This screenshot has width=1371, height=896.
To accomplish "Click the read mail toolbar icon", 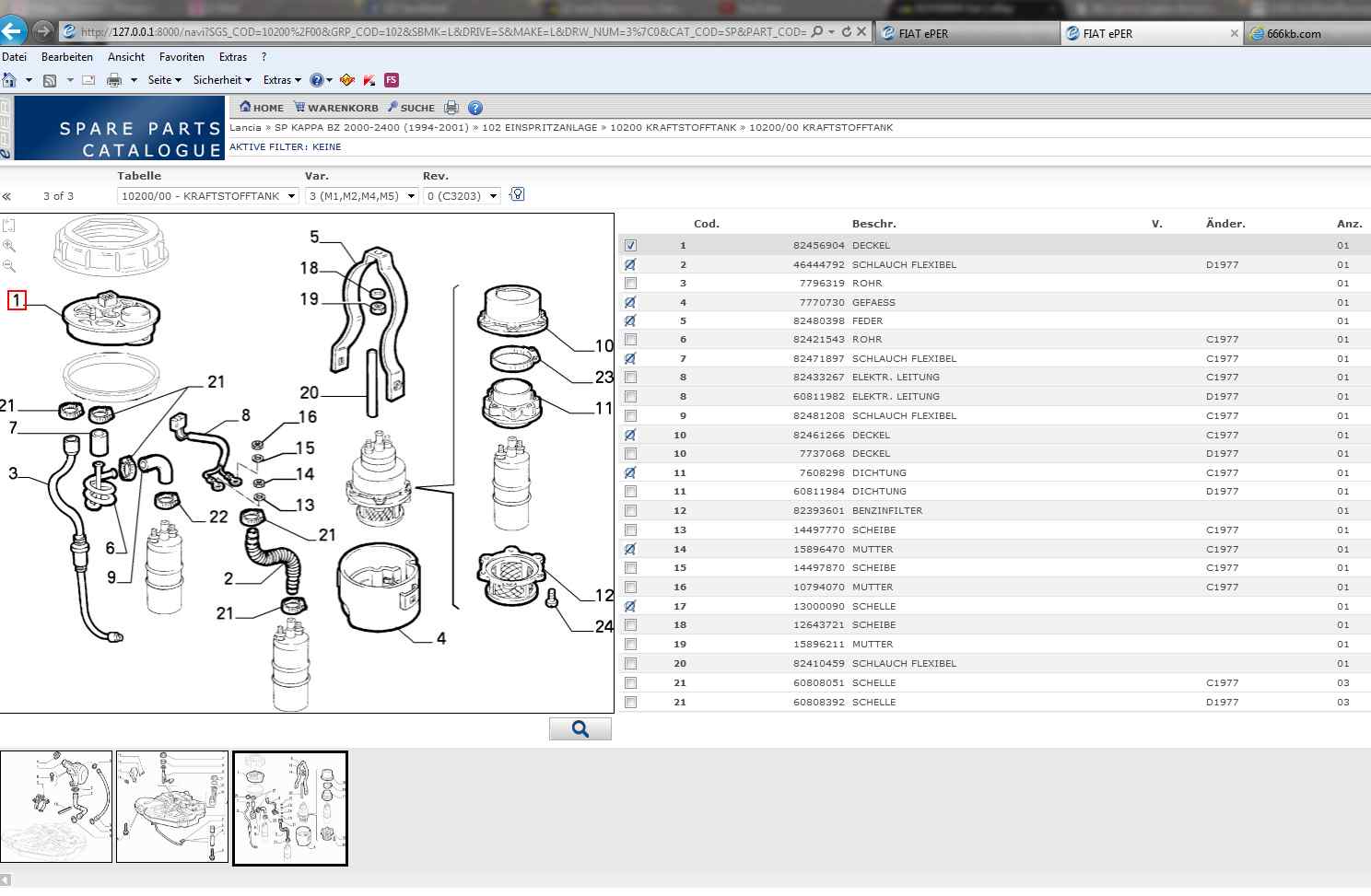I will tap(88, 80).
